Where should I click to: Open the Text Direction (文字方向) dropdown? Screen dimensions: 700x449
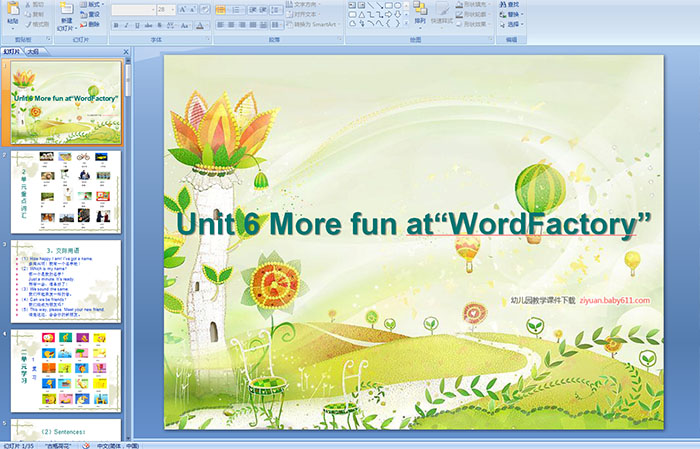(304, 4)
